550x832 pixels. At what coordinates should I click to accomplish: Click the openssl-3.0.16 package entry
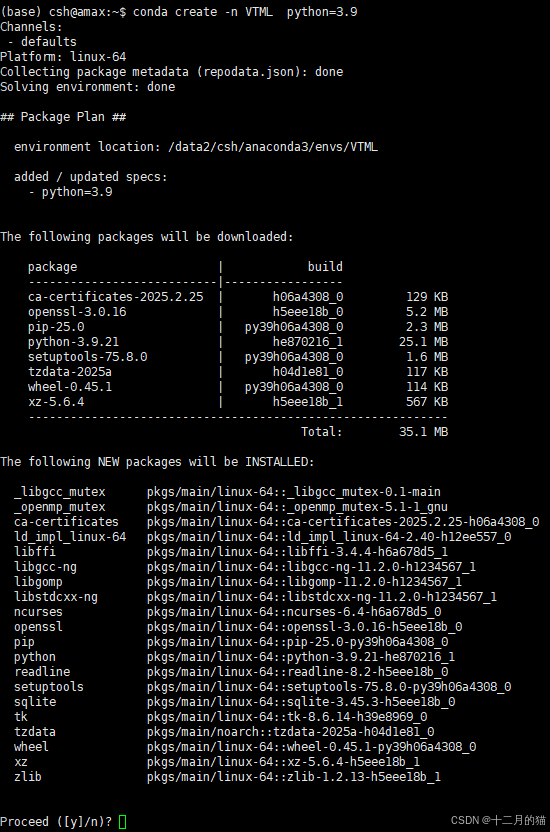pos(77,312)
